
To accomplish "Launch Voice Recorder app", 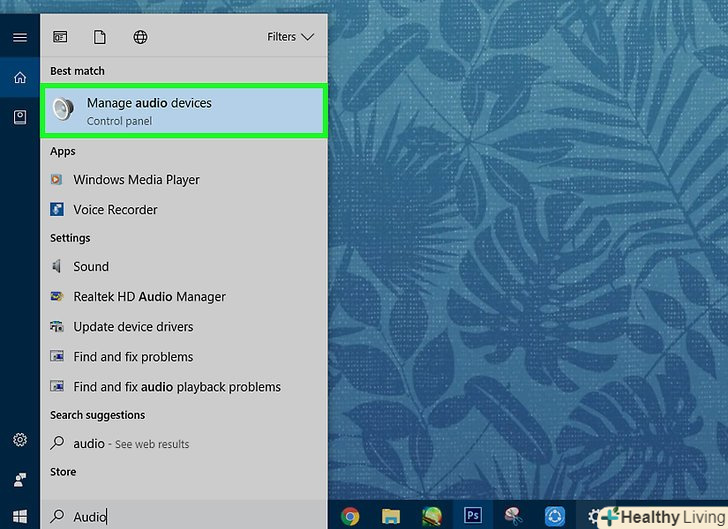I will click(184, 210).
